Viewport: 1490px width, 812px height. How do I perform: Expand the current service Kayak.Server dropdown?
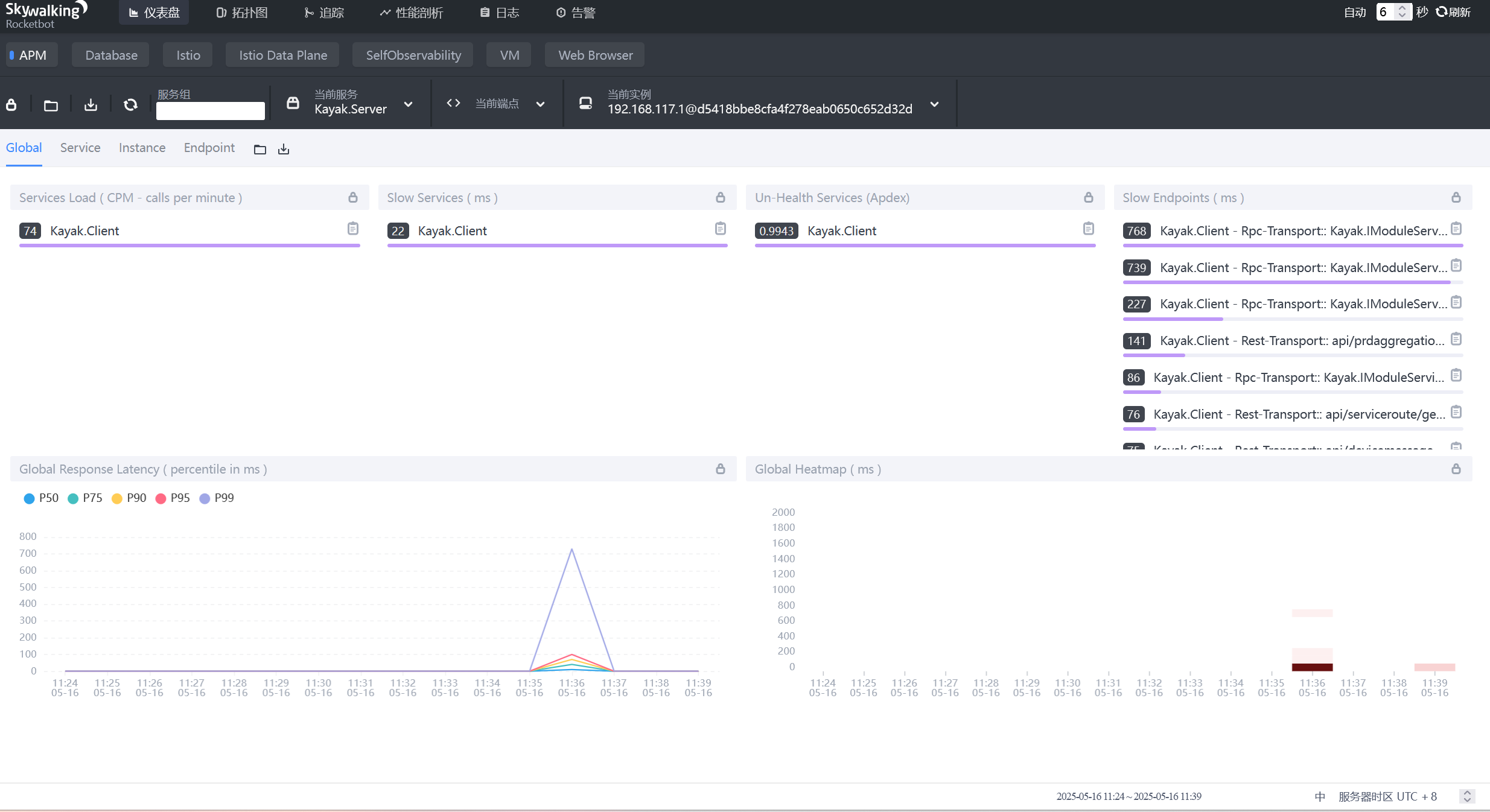click(408, 104)
